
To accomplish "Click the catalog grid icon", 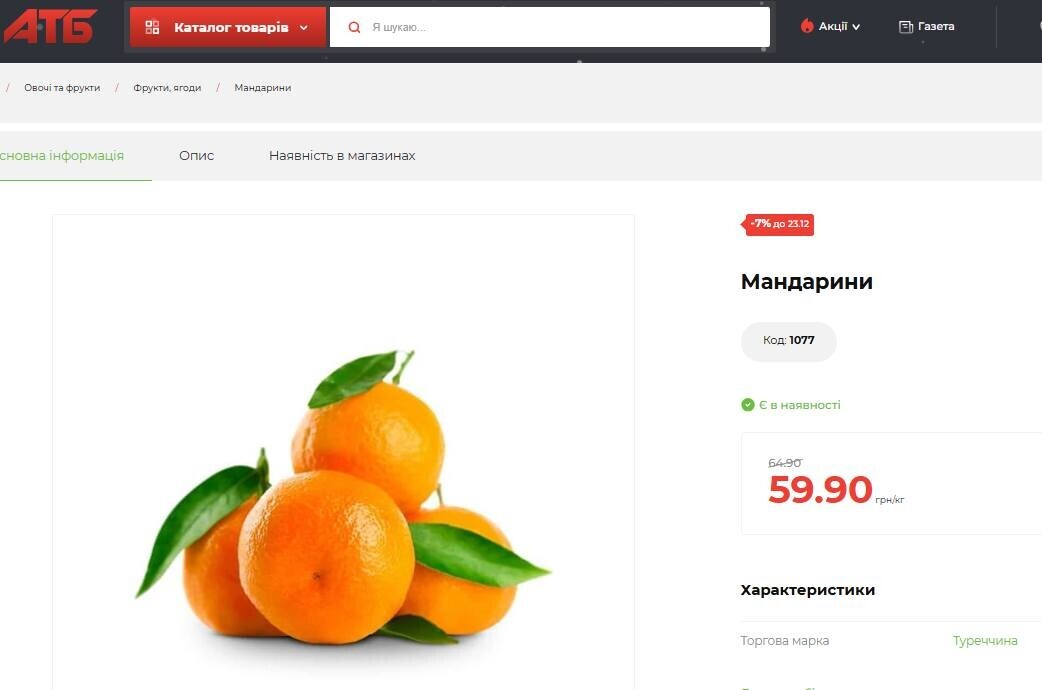I will [152, 27].
